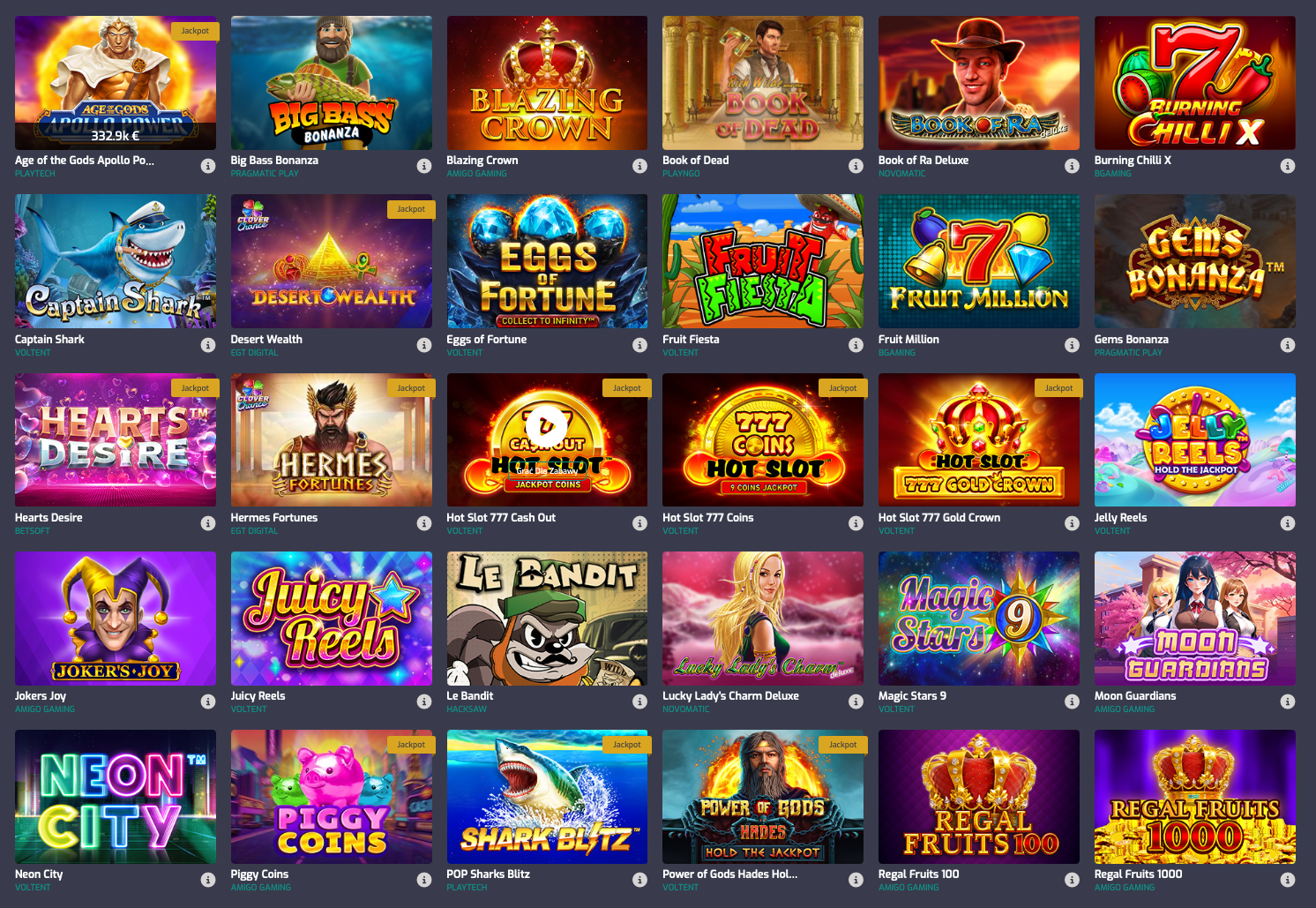Open the Book of Dead game thumbnail

763,83
